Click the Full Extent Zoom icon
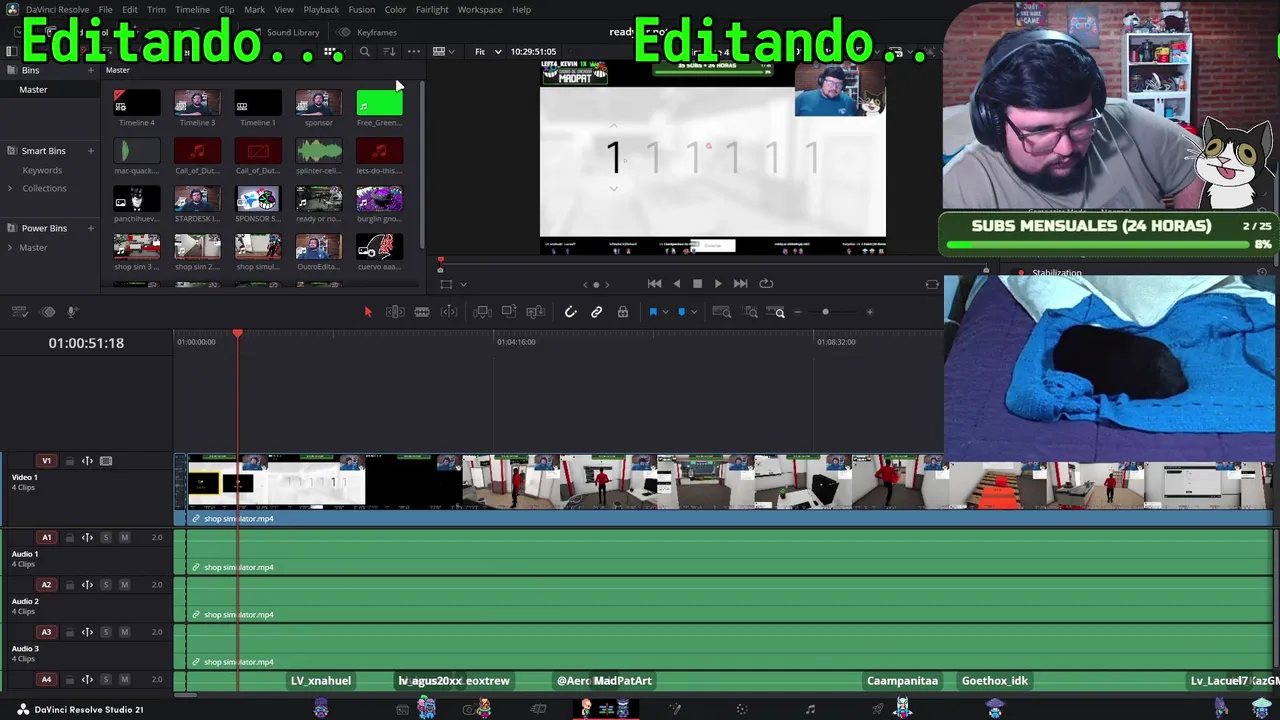1280x720 pixels. coord(722,312)
